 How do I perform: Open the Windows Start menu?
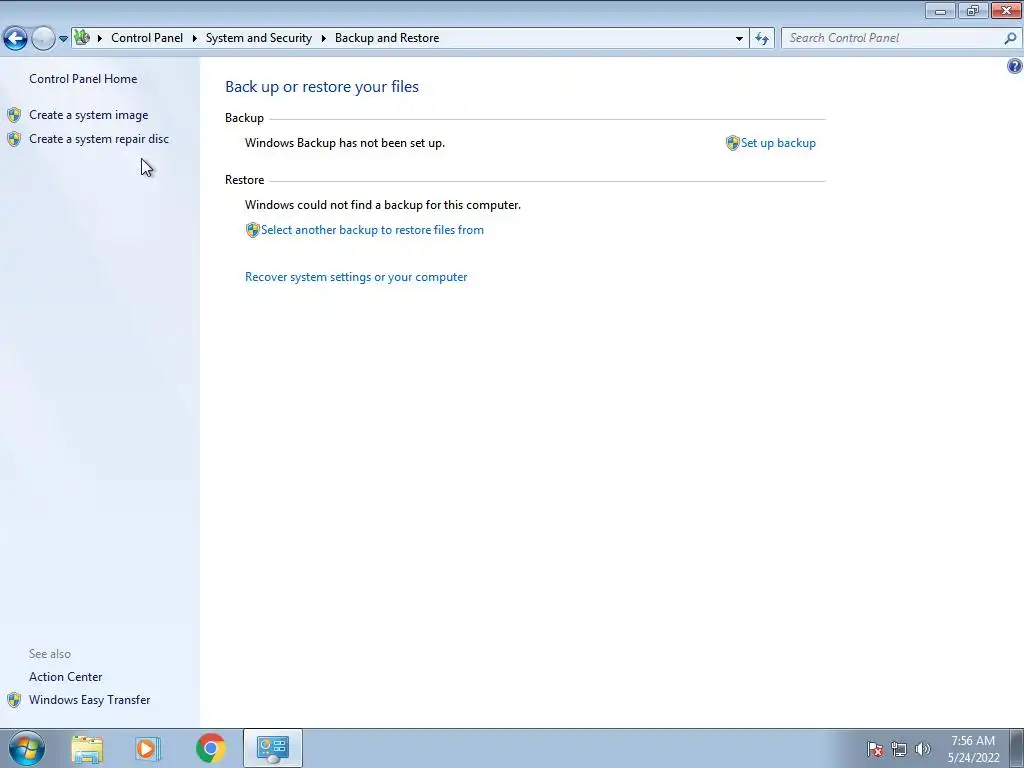[x=27, y=748]
